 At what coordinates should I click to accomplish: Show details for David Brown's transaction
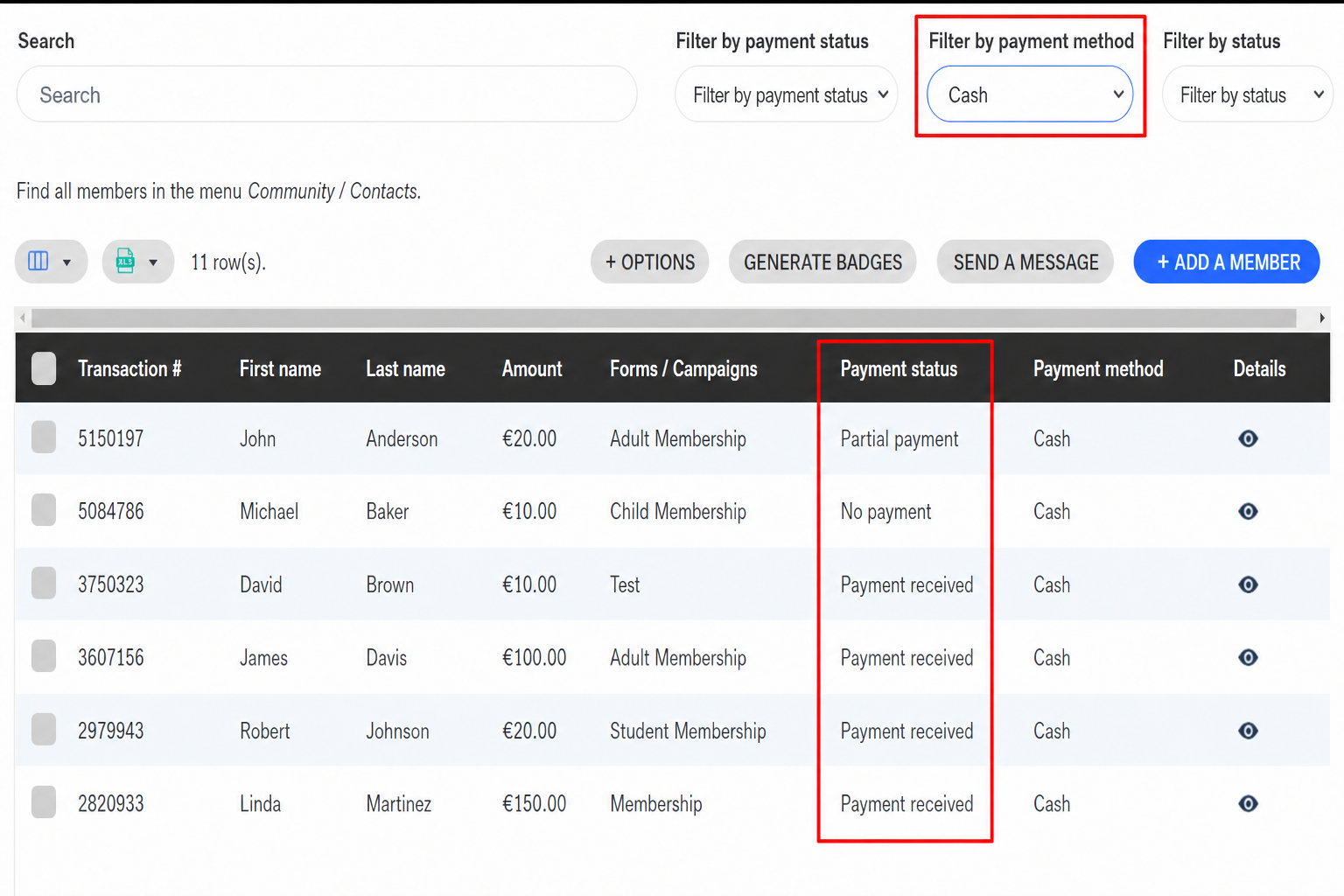1248,584
